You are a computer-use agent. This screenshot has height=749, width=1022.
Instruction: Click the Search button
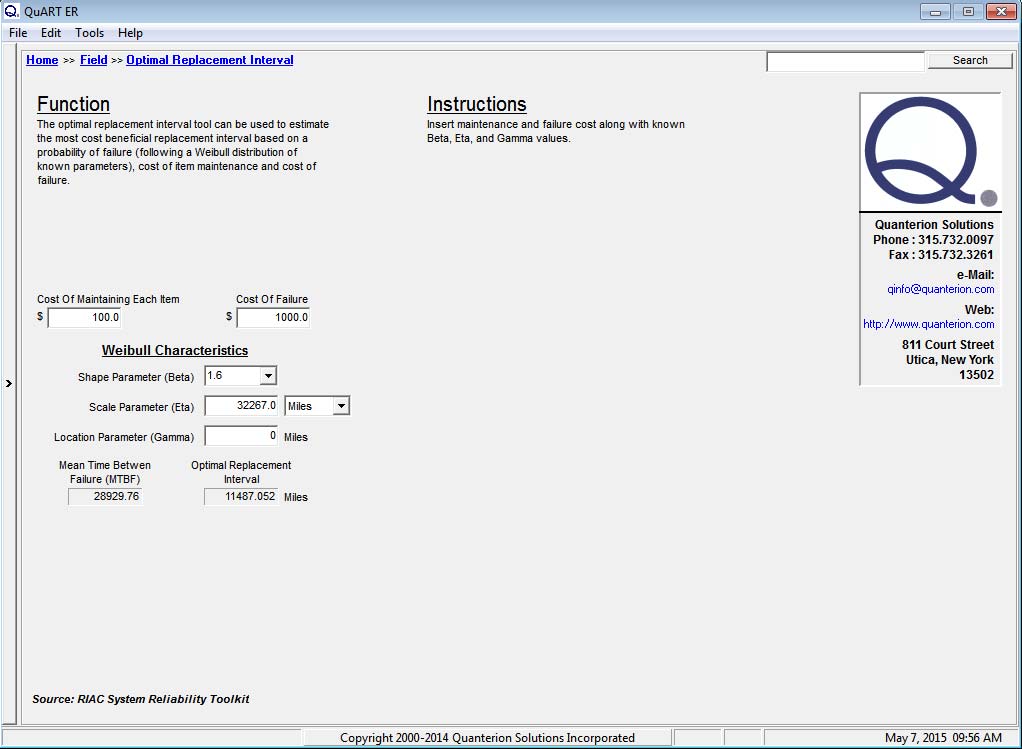click(x=970, y=61)
